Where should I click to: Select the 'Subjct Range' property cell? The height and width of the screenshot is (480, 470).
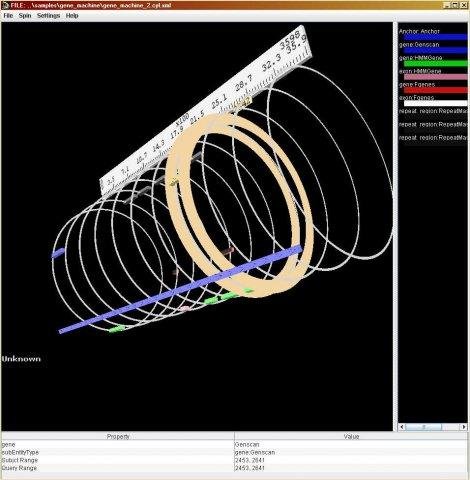pos(118,460)
